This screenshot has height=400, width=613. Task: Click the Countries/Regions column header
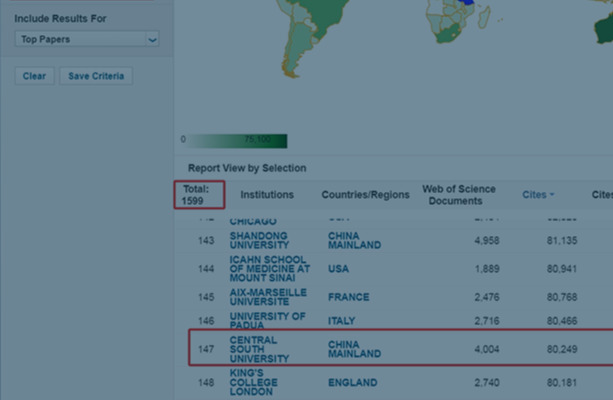pos(366,195)
